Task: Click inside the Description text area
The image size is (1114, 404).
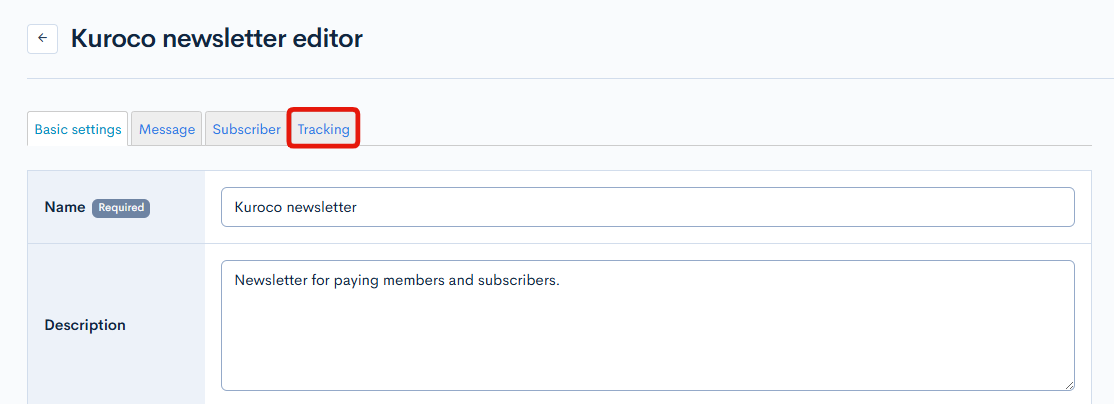Action: [x=647, y=325]
